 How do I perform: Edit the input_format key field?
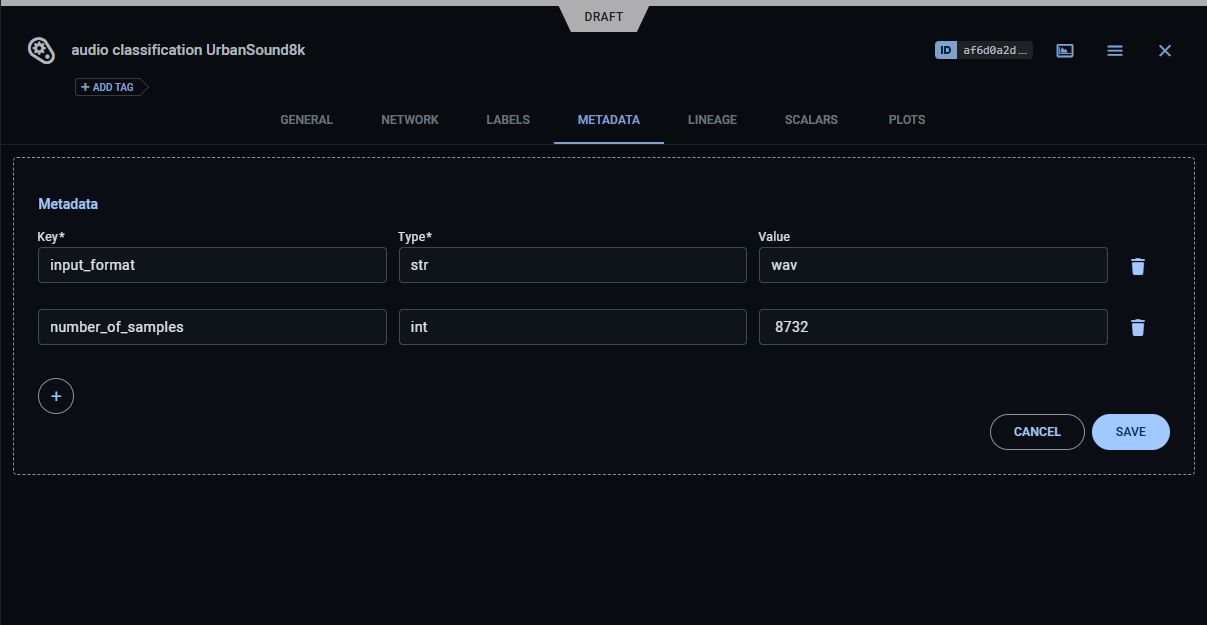point(212,265)
